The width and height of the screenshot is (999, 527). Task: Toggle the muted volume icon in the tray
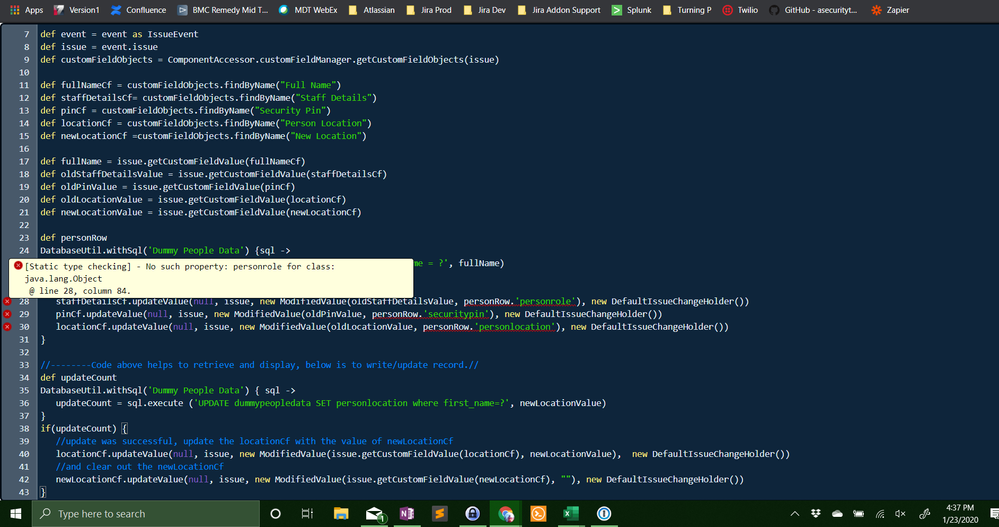pyautogui.click(x=900, y=514)
